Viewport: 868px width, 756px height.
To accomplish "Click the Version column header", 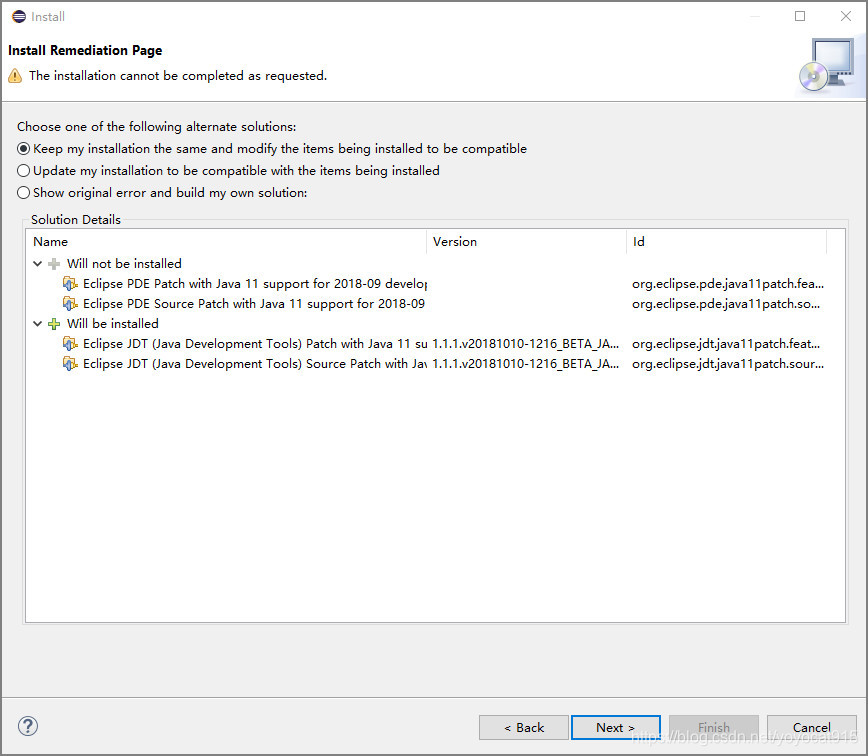I will click(x=526, y=242).
